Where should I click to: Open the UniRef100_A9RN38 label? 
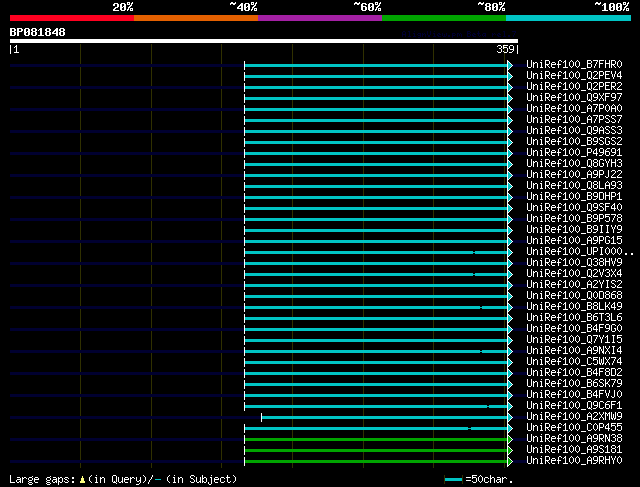click(x=574, y=439)
